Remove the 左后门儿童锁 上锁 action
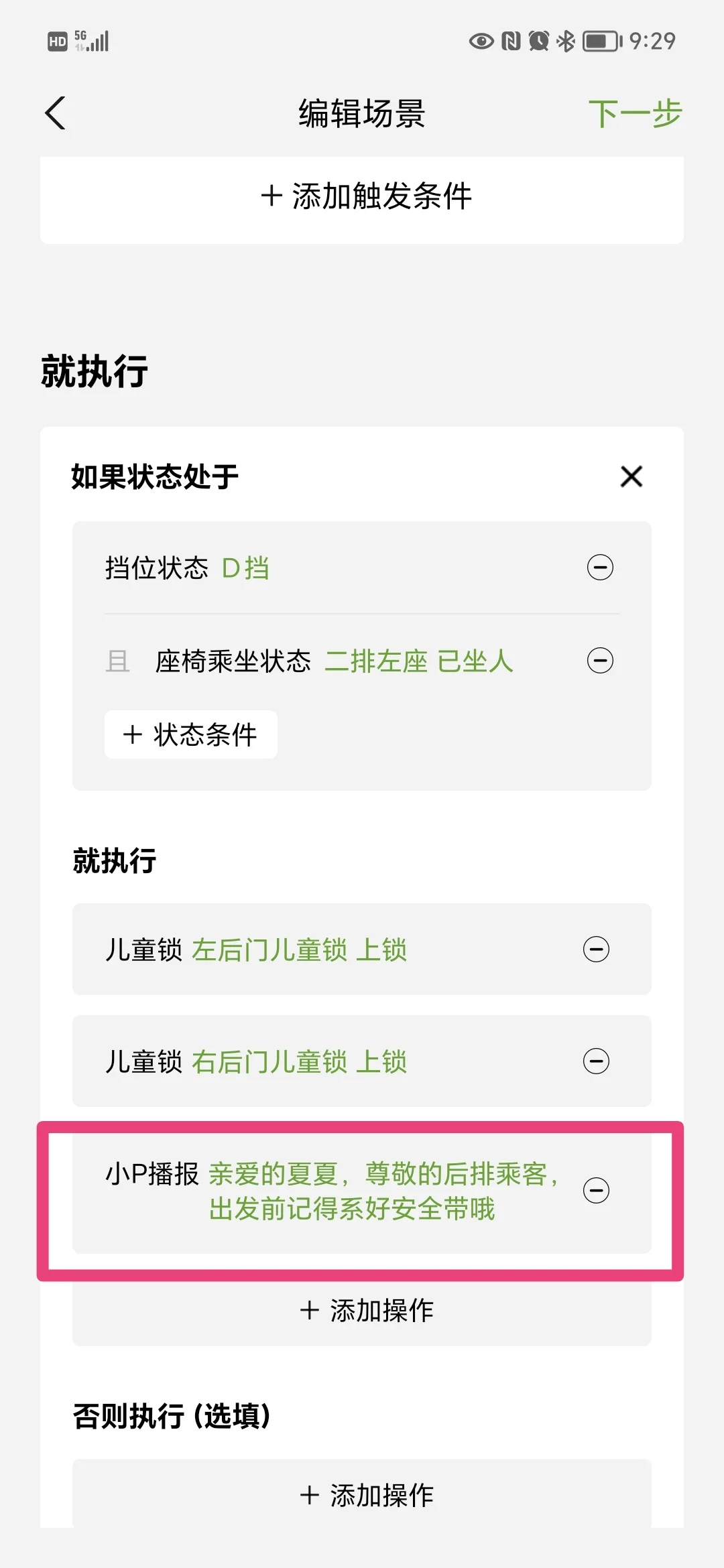724x1568 pixels. pyautogui.click(x=596, y=950)
